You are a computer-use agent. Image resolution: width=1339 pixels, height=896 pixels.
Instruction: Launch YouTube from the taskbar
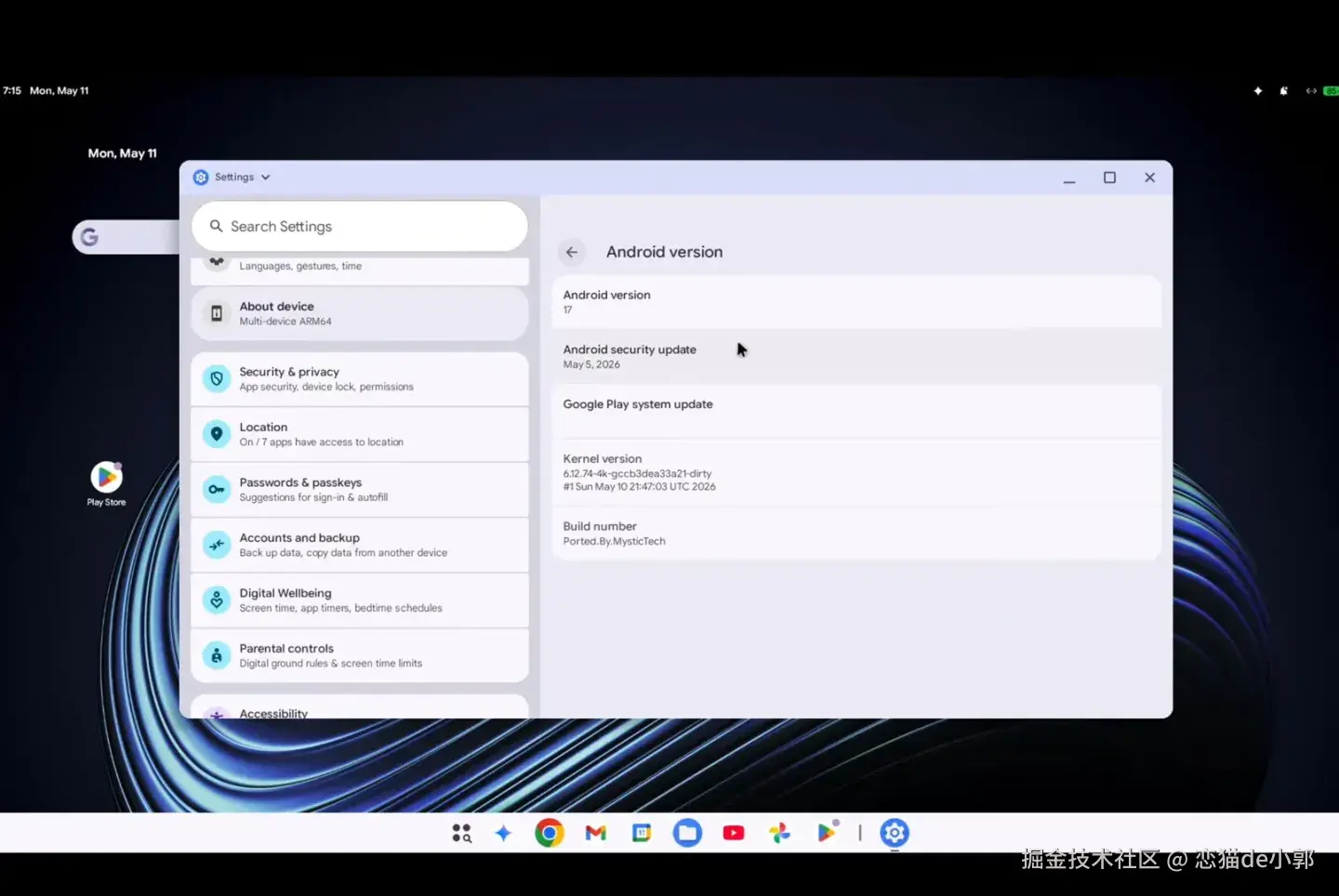pyautogui.click(x=734, y=833)
